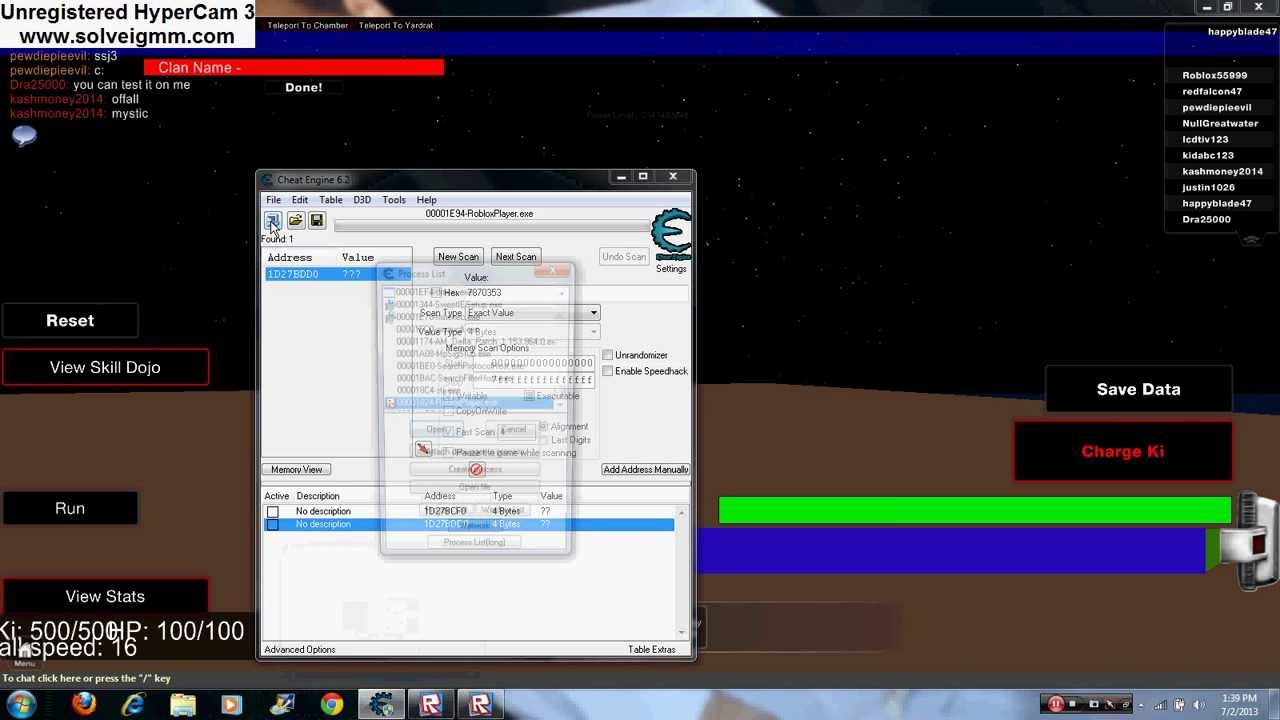
Task: Open the Windows Start menu
Action: (21, 704)
